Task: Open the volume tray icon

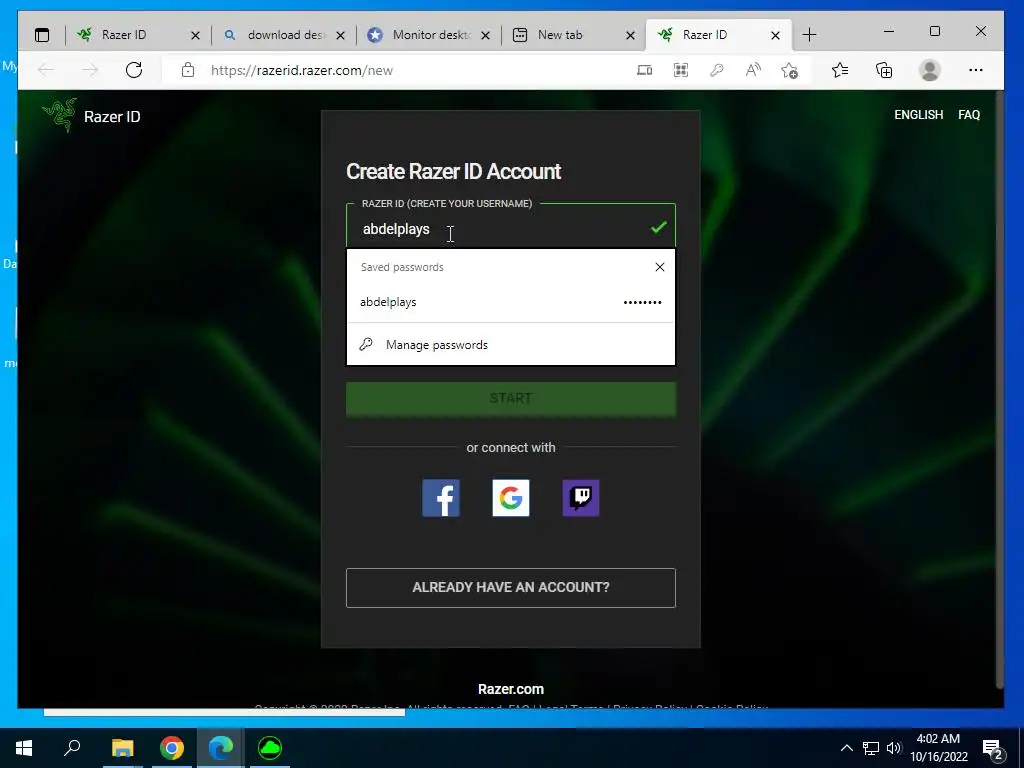Action: pyautogui.click(x=894, y=748)
